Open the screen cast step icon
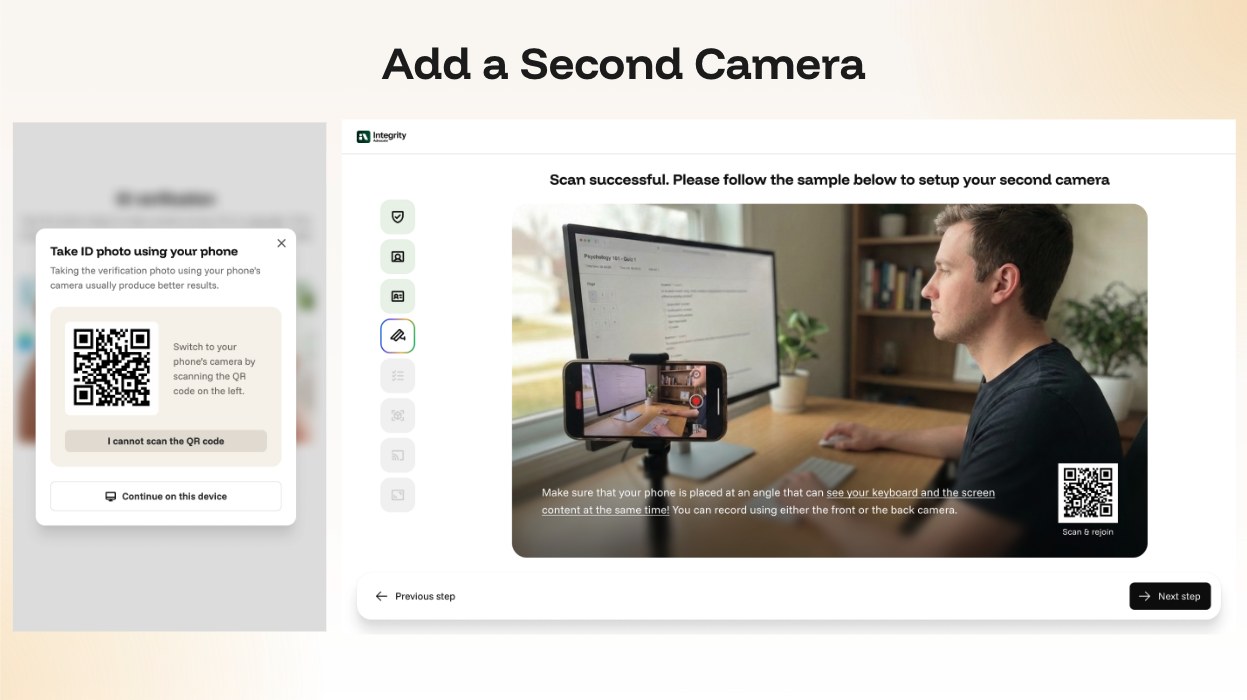This screenshot has height=700, width=1247. (397, 455)
